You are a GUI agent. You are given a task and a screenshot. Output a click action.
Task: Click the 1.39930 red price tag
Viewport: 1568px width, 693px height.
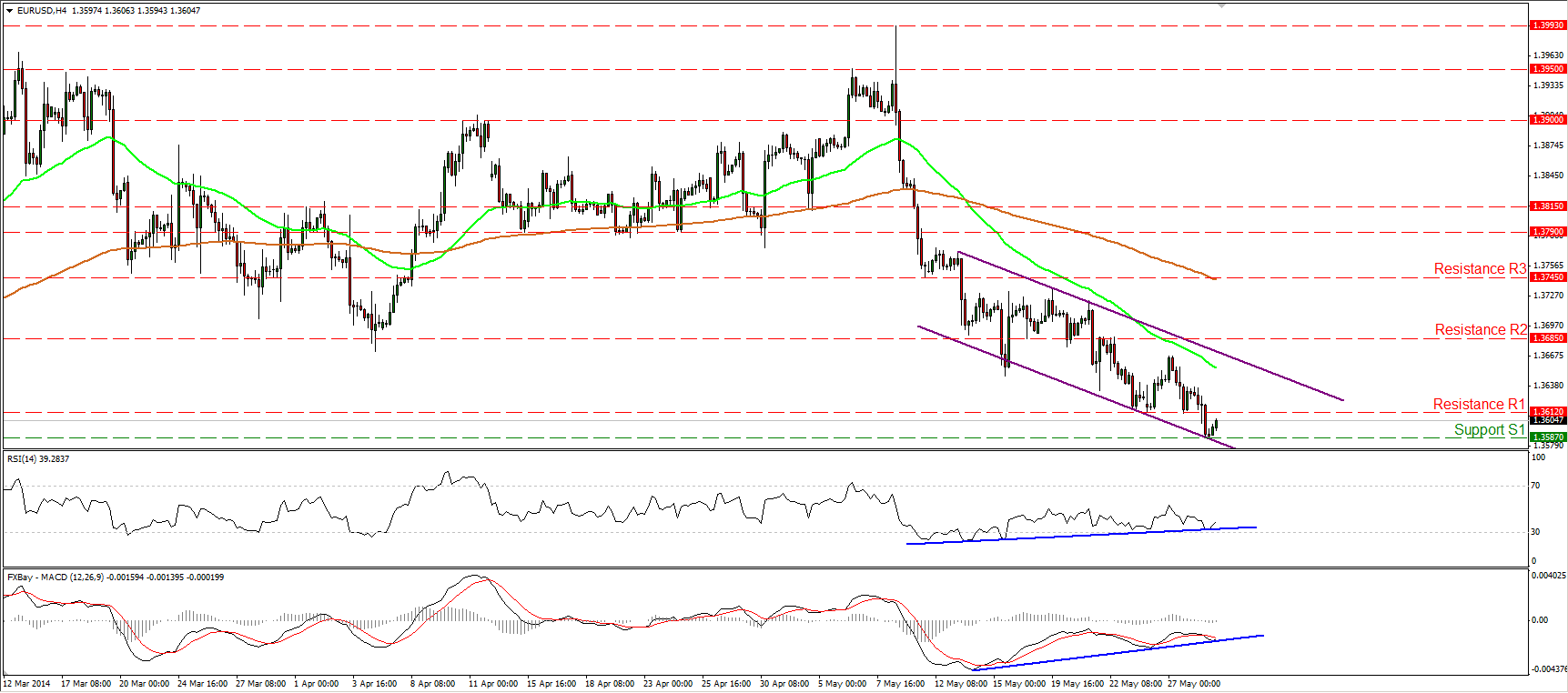coord(1548,25)
